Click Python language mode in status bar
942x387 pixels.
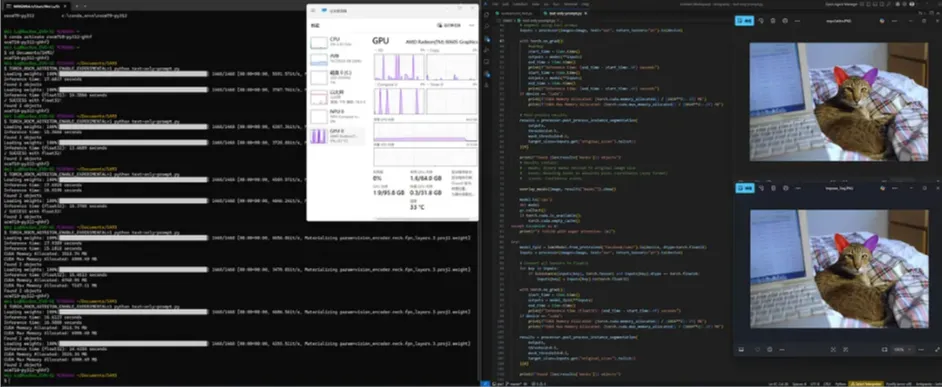pyautogui.click(x=840, y=383)
